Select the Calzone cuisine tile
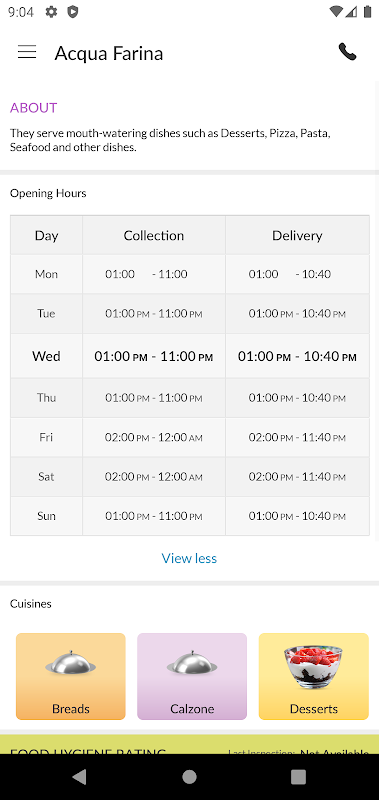The image size is (379, 800). point(192,677)
